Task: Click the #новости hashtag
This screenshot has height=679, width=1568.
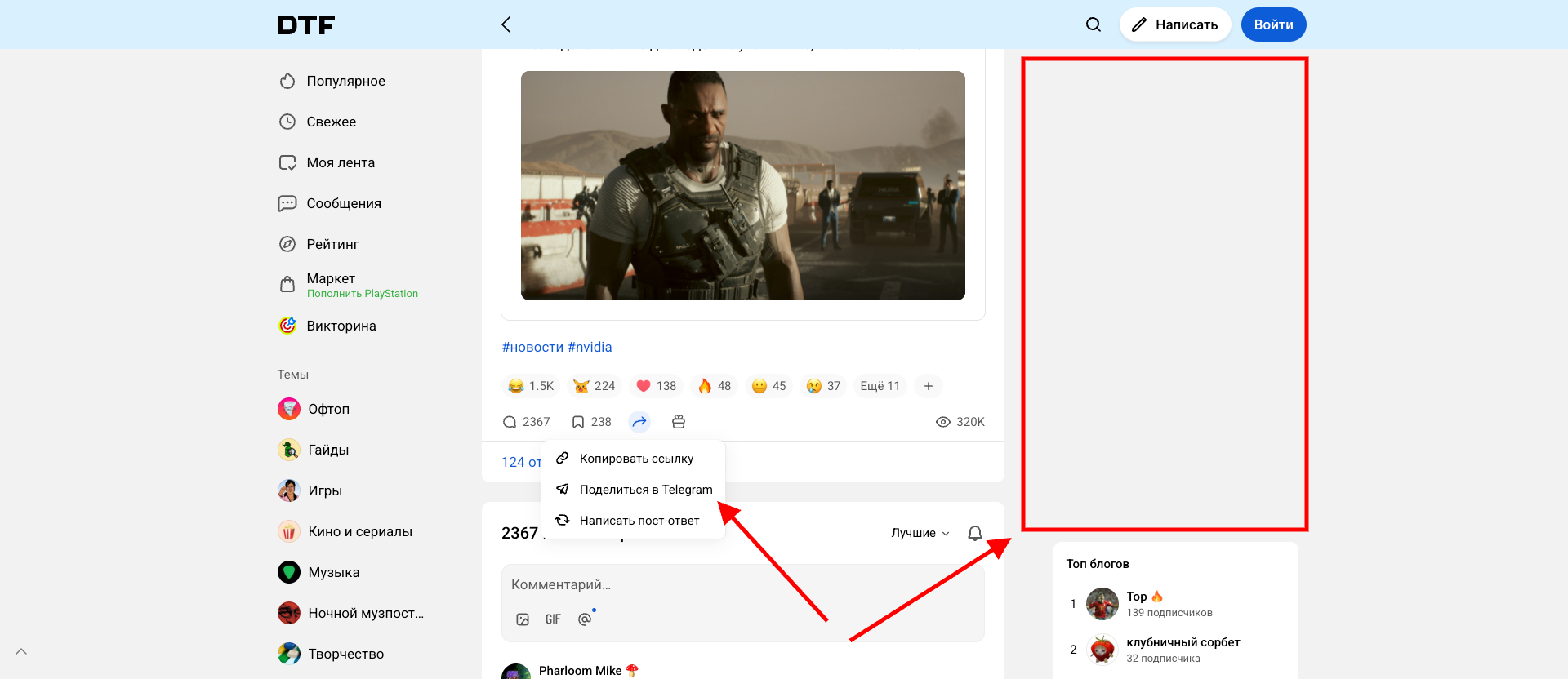Action: pos(532,347)
